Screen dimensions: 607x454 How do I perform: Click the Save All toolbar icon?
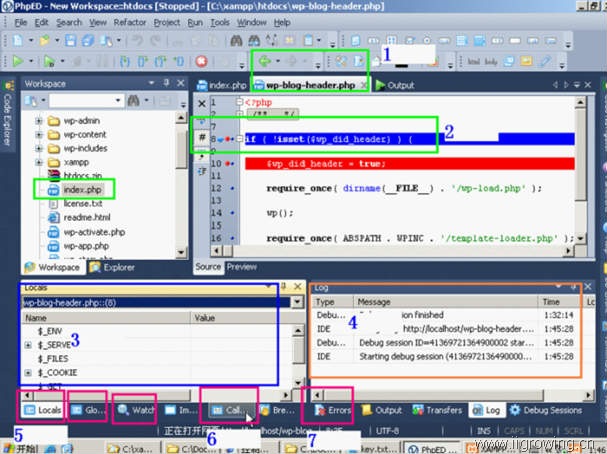(x=88, y=40)
